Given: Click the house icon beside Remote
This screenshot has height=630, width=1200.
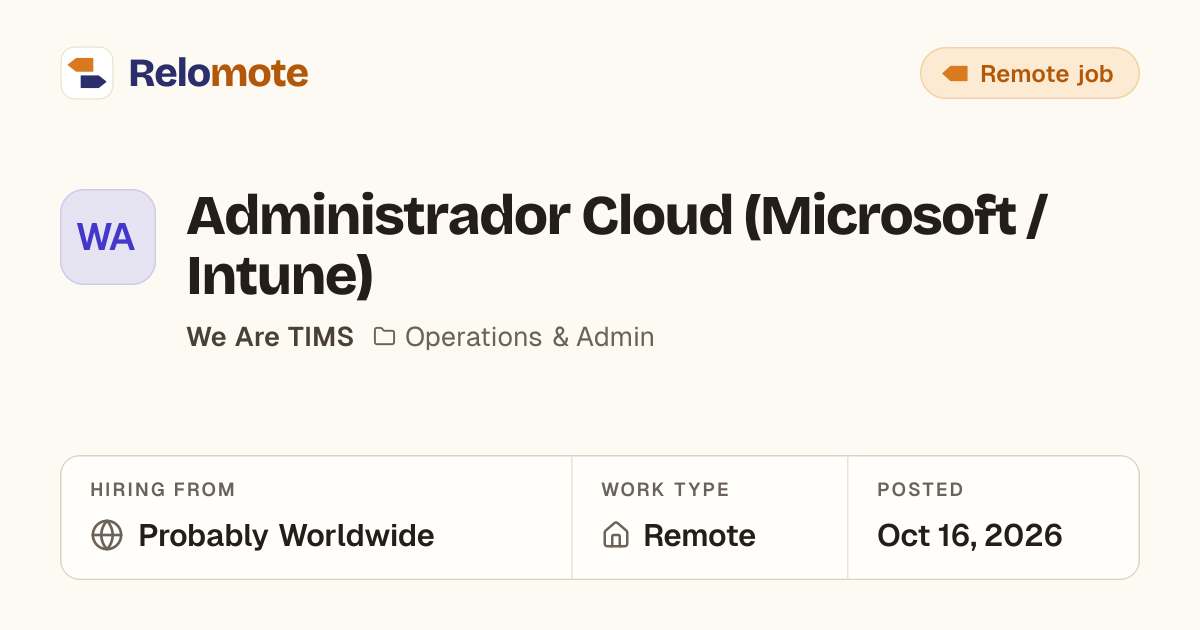Looking at the screenshot, I should (x=616, y=535).
